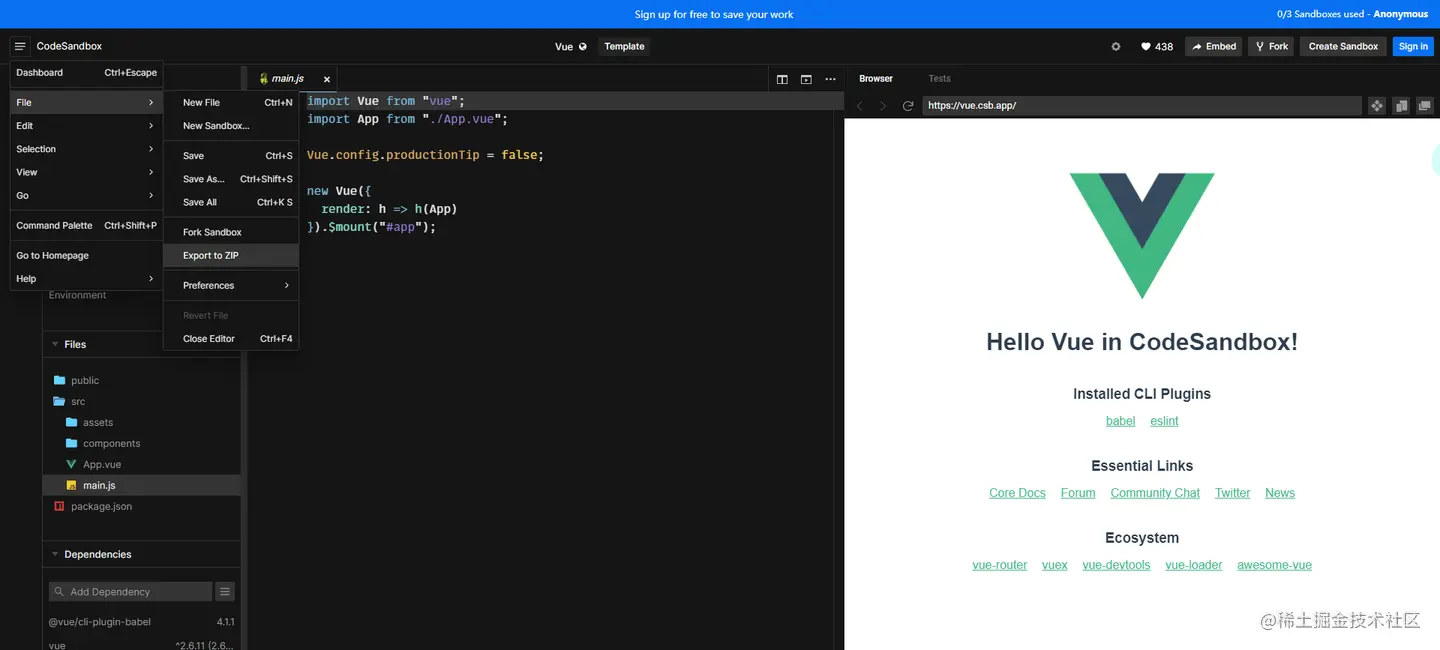
Task: Click the preview window icon in editor toolbar
Action: tap(806, 79)
